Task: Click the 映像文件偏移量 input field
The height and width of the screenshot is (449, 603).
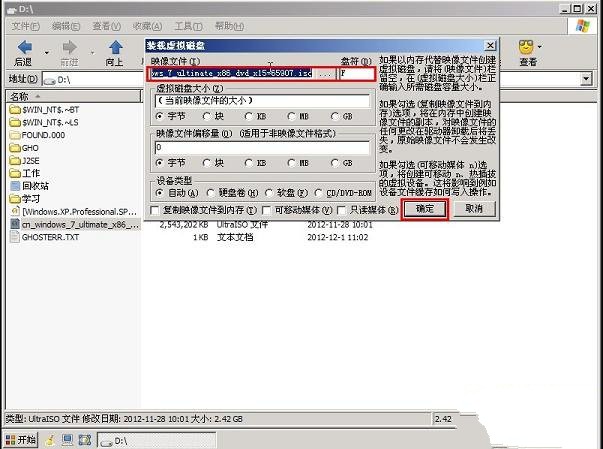Action: pos(260,147)
